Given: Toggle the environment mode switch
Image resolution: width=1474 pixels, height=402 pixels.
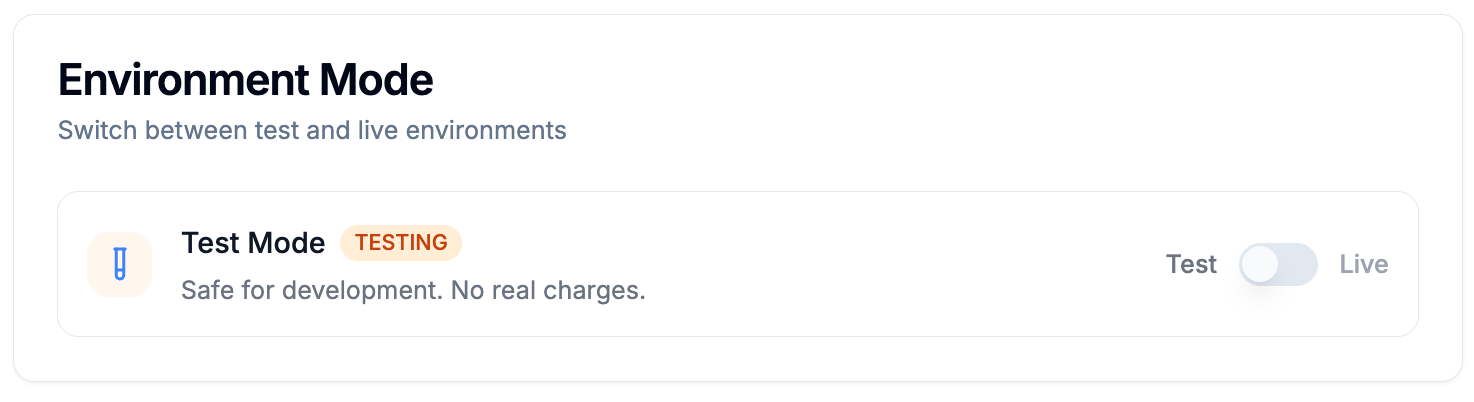Looking at the screenshot, I should tap(1278, 265).
